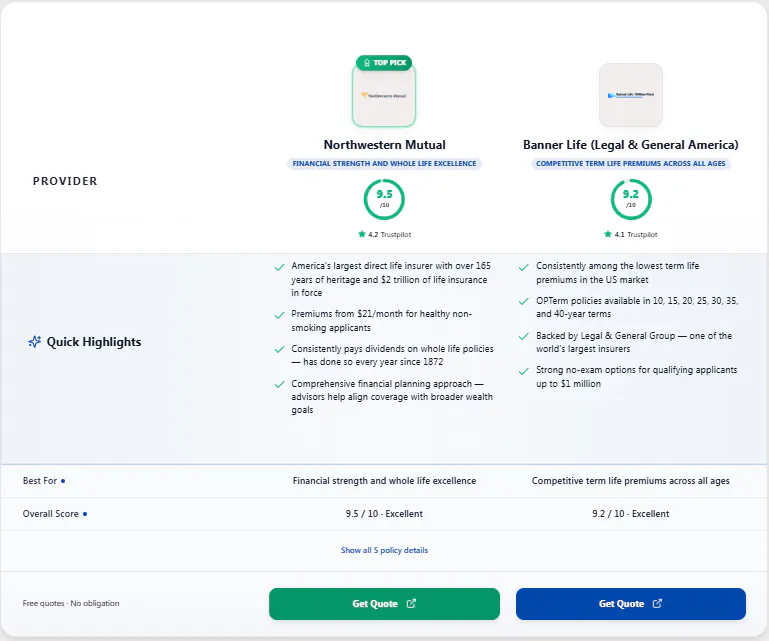Click checkmark beside lowest term life premiums
The image size is (769, 641).
tap(524, 267)
